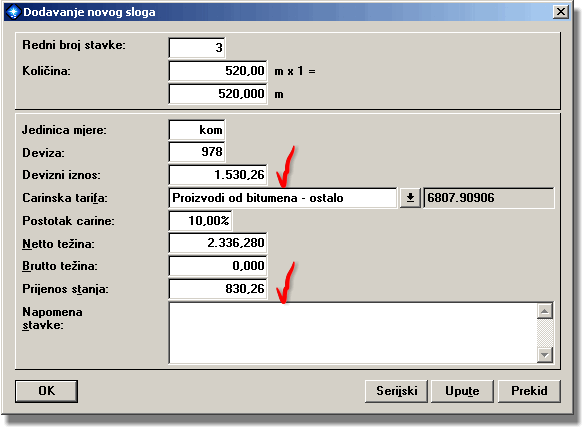Open the Carinska tarifa dropdown arrow
This screenshot has width=587, height=431.
(x=410, y=198)
